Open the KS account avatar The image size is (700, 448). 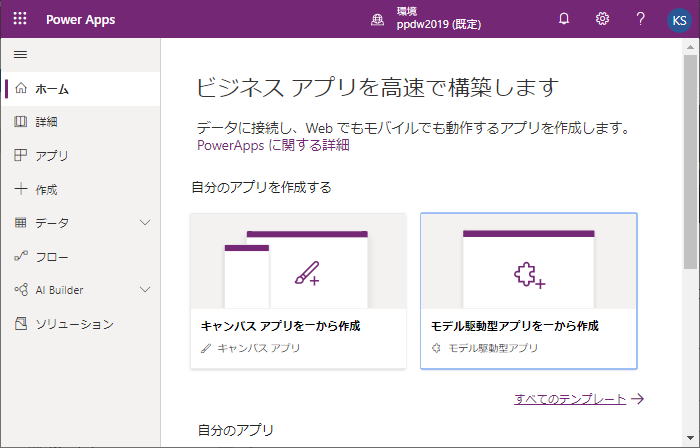[679, 20]
